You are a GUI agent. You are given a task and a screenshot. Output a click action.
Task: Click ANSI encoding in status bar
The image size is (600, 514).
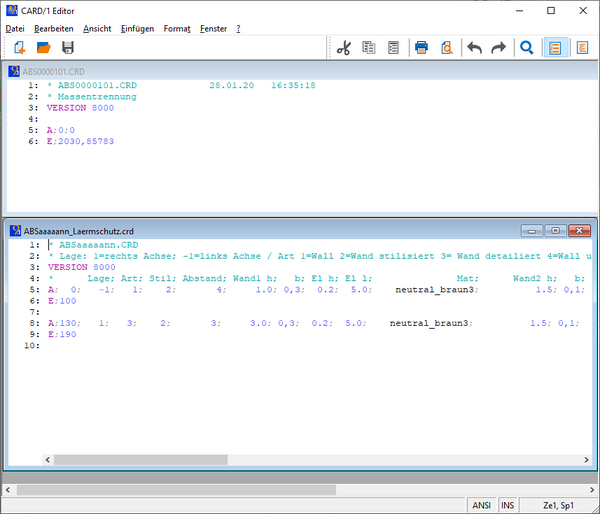point(481,506)
